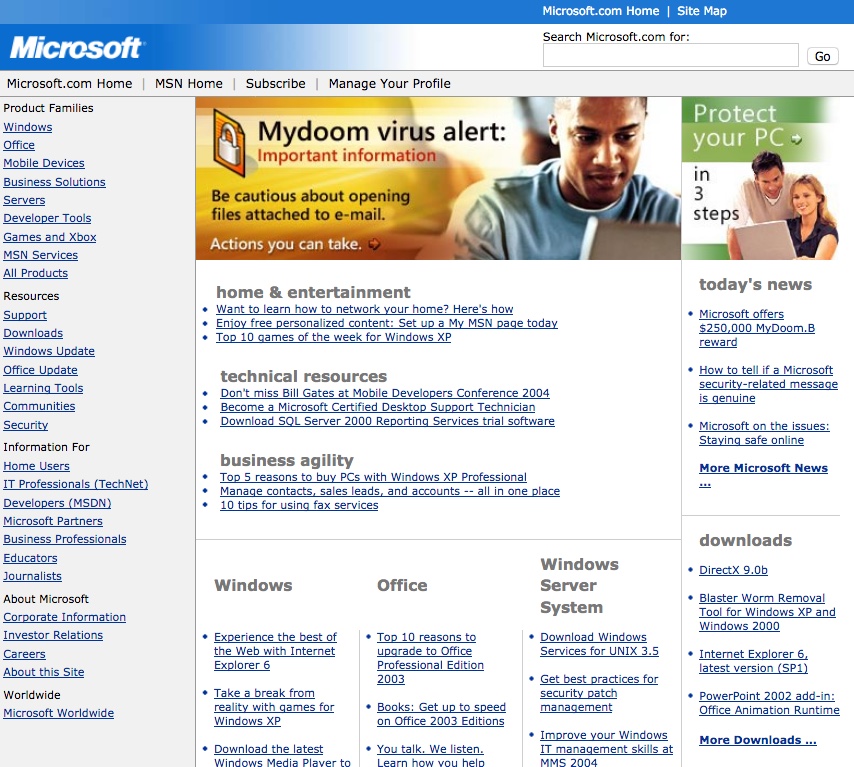
Task: Go to MSN Home
Action: pyautogui.click(x=188, y=83)
